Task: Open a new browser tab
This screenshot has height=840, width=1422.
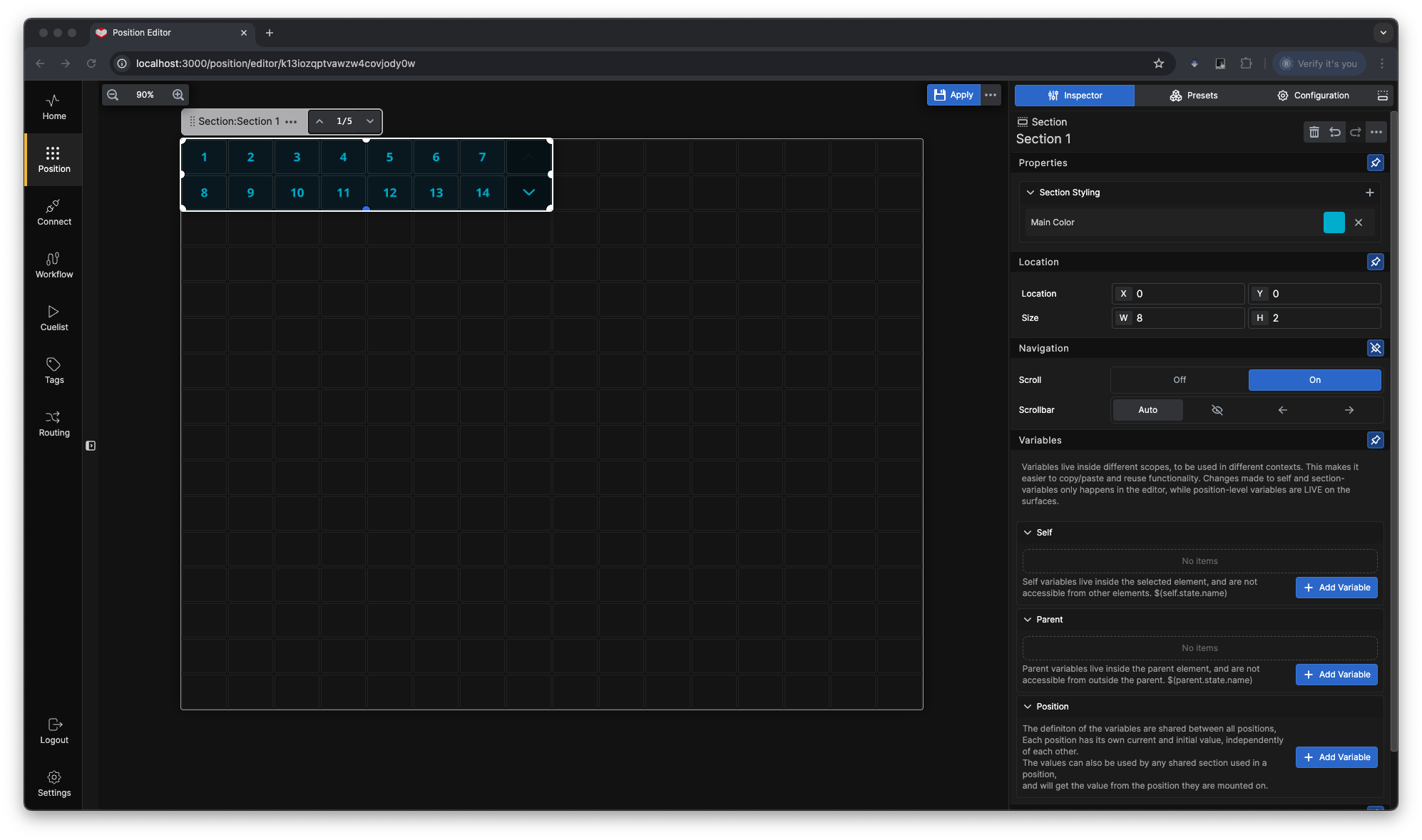Action: [269, 33]
